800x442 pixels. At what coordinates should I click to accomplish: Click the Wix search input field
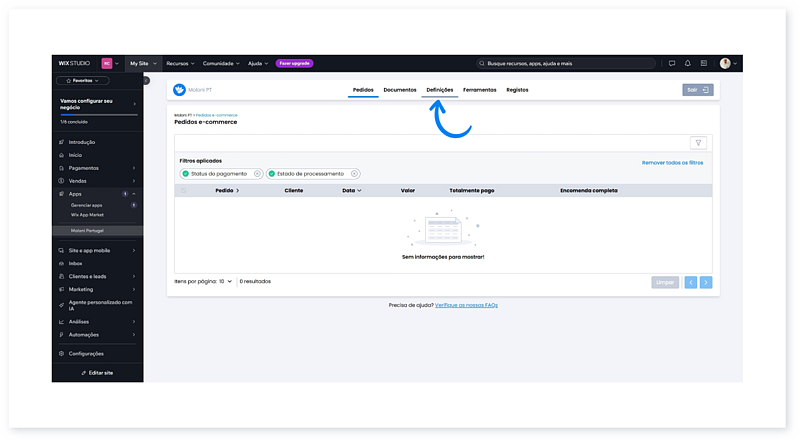click(565, 63)
